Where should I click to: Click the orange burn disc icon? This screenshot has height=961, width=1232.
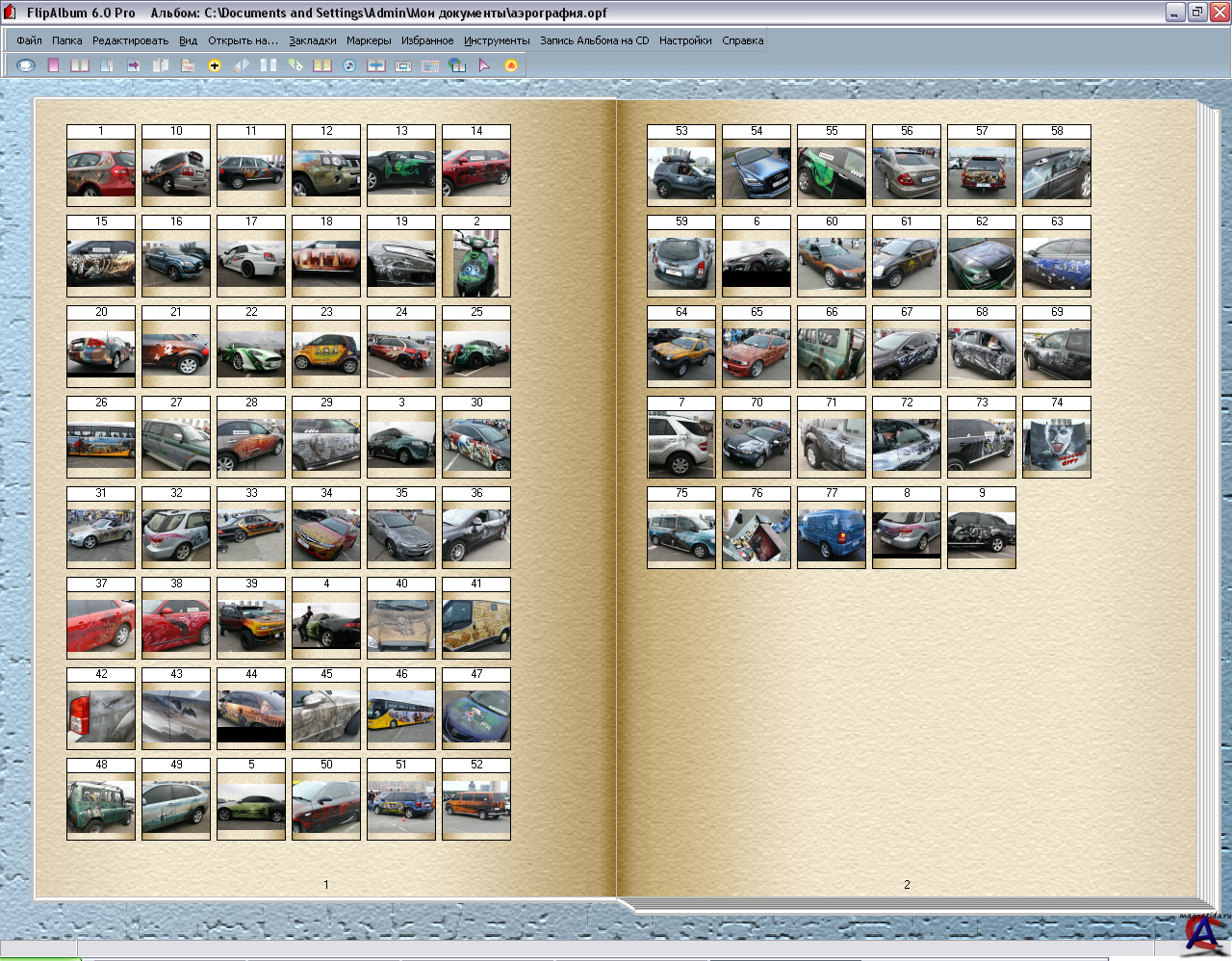tap(511, 65)
